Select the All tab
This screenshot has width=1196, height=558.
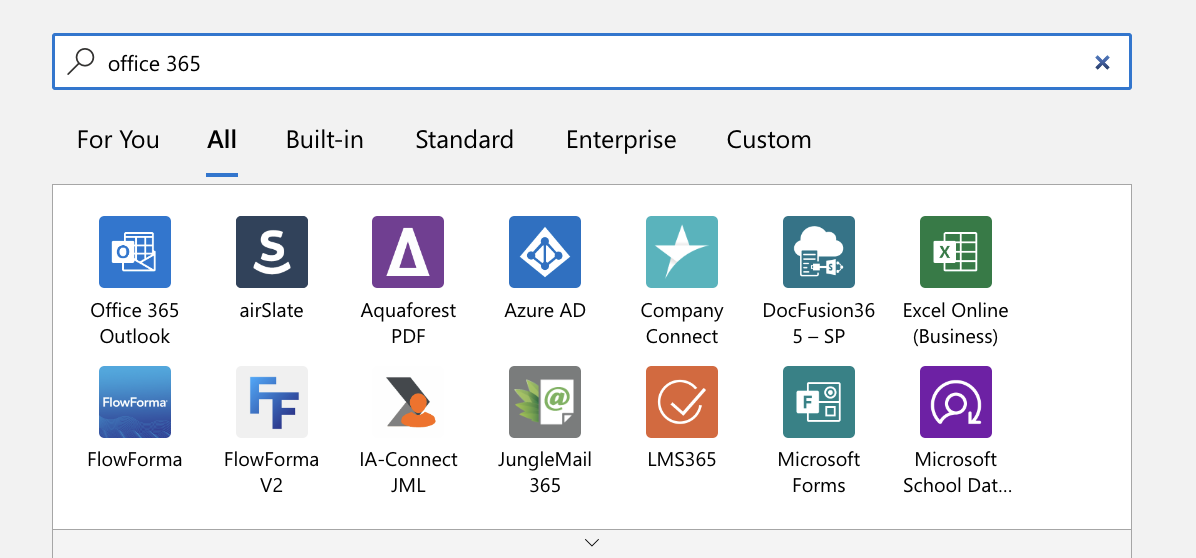[x=222, y=140]
